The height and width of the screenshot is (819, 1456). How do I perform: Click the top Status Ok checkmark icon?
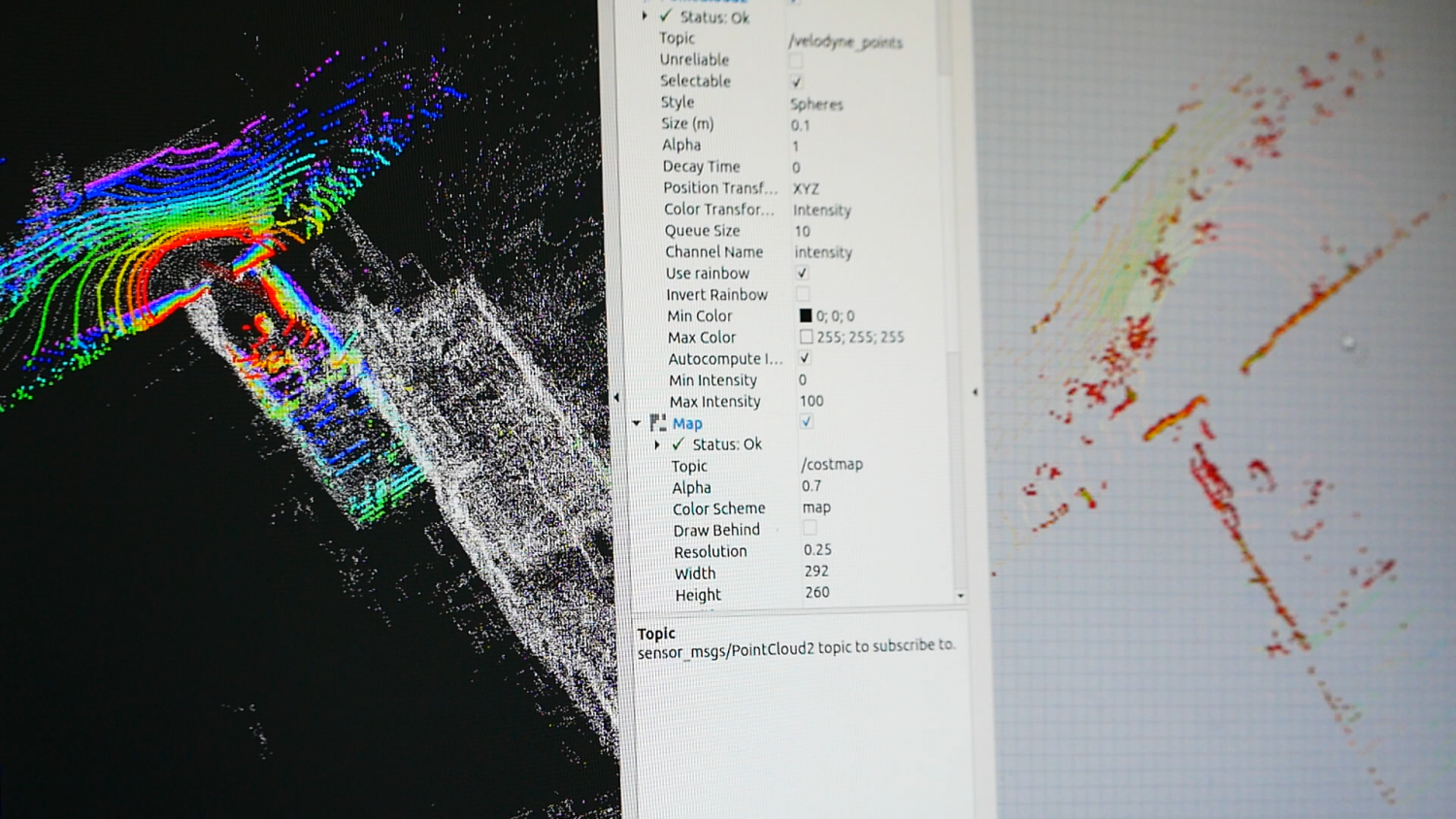click(x=666, y=16)
